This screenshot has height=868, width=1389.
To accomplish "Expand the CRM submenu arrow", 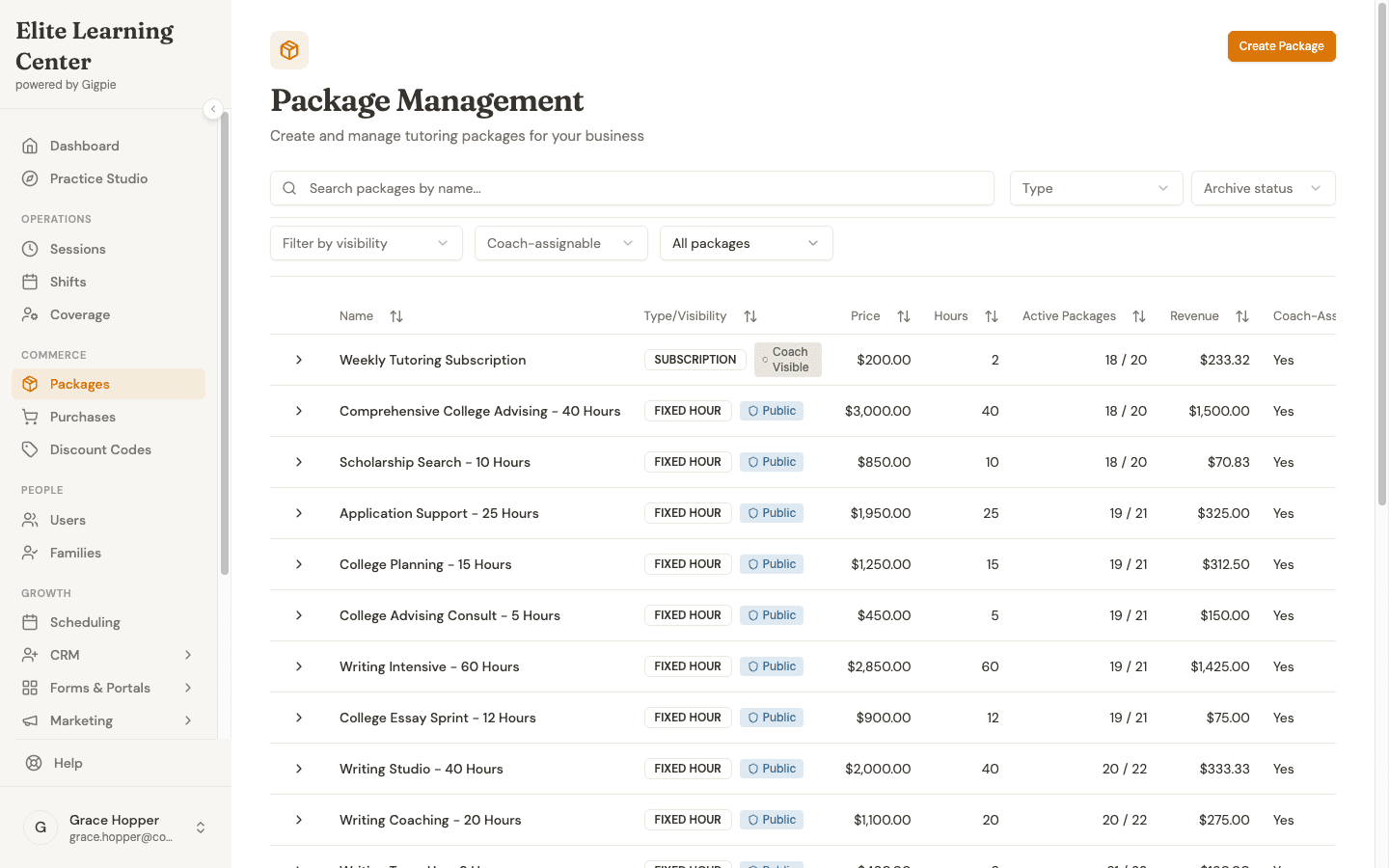I will 188,655.
